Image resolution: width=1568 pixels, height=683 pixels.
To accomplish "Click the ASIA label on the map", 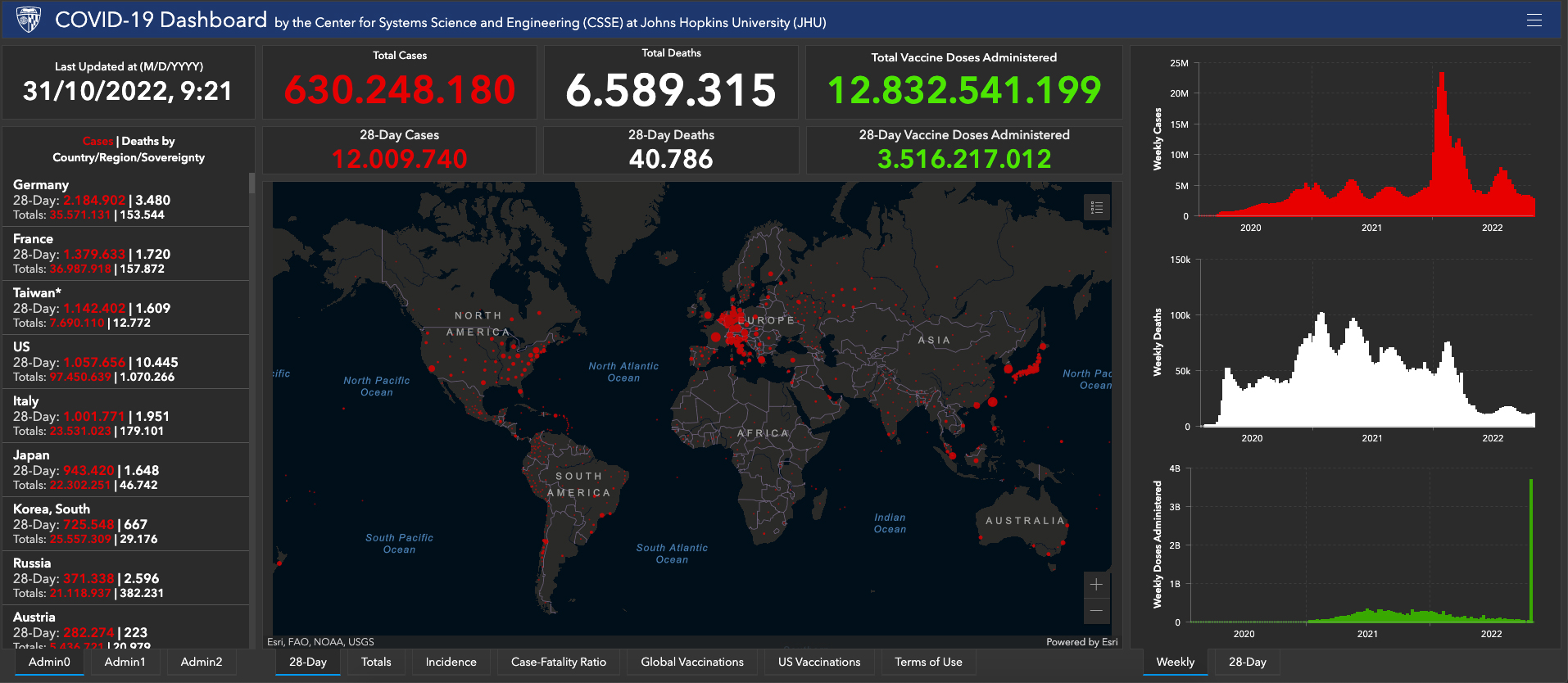I will point(934,340).
